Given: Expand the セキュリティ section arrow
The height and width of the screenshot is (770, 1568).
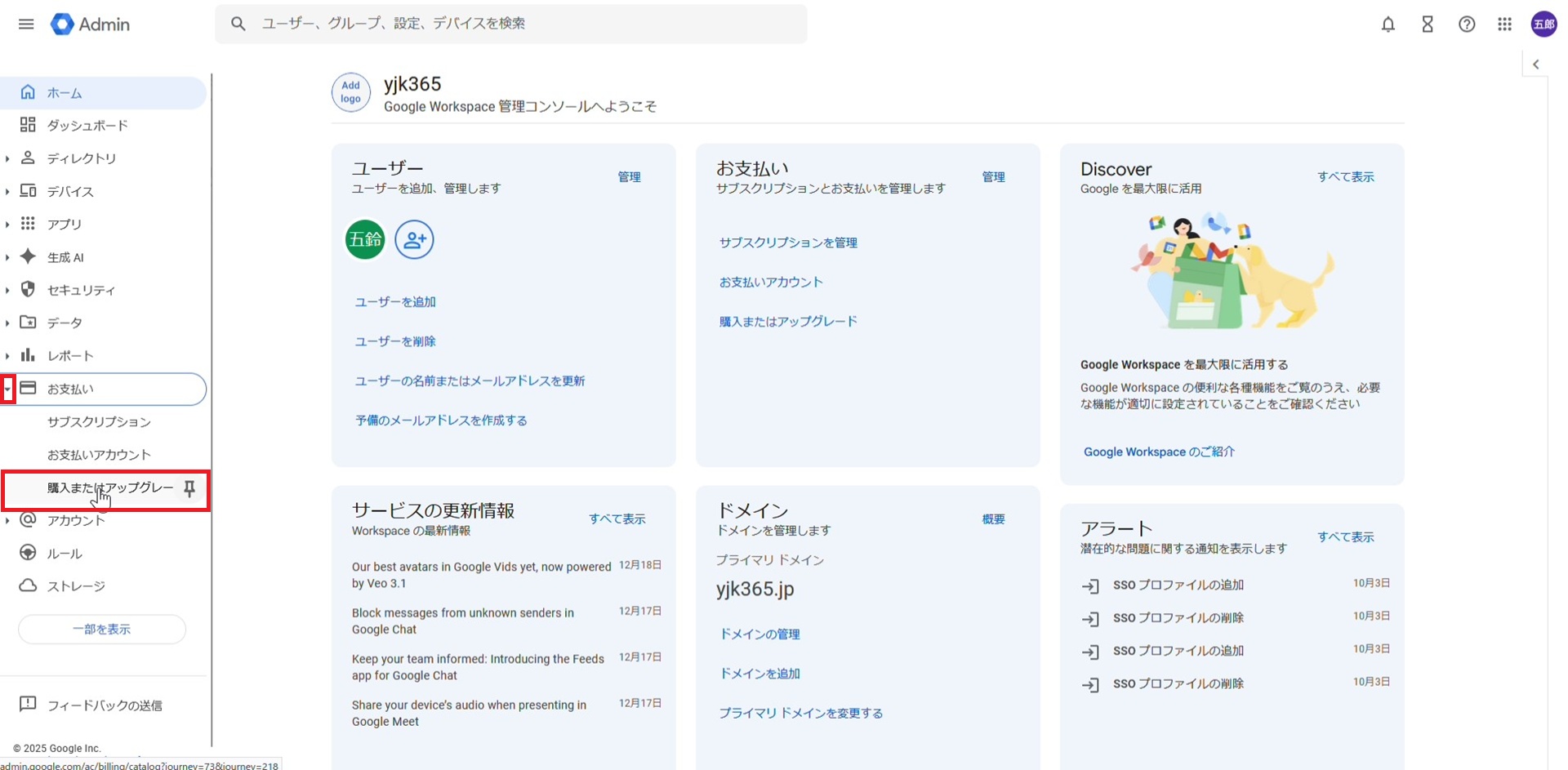Looking at the screenshot, I should 7,290.
